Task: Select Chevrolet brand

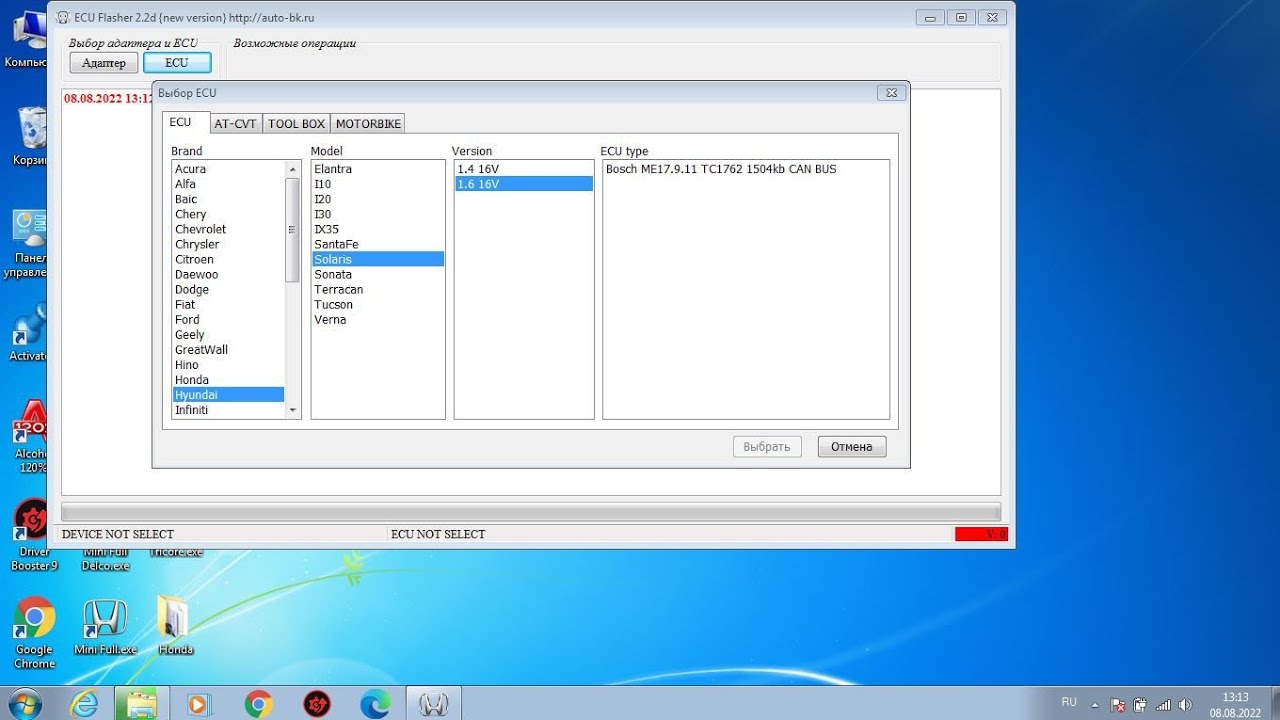Action: [228, 229]
